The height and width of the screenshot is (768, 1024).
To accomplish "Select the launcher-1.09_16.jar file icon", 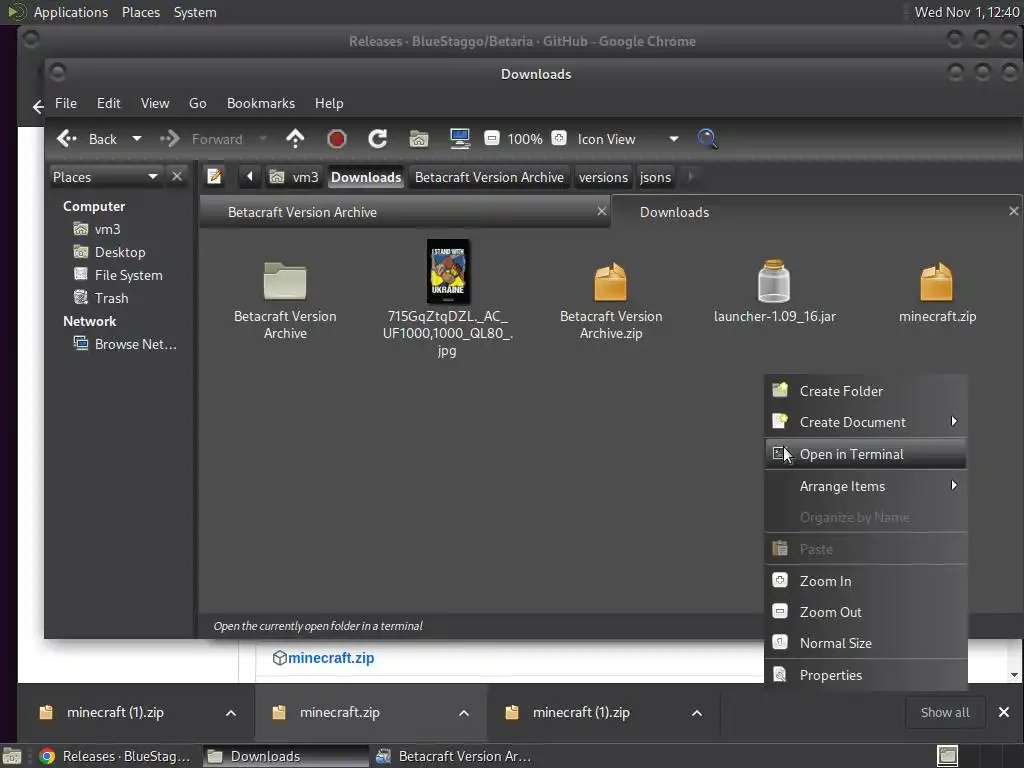I will point(774,281).
